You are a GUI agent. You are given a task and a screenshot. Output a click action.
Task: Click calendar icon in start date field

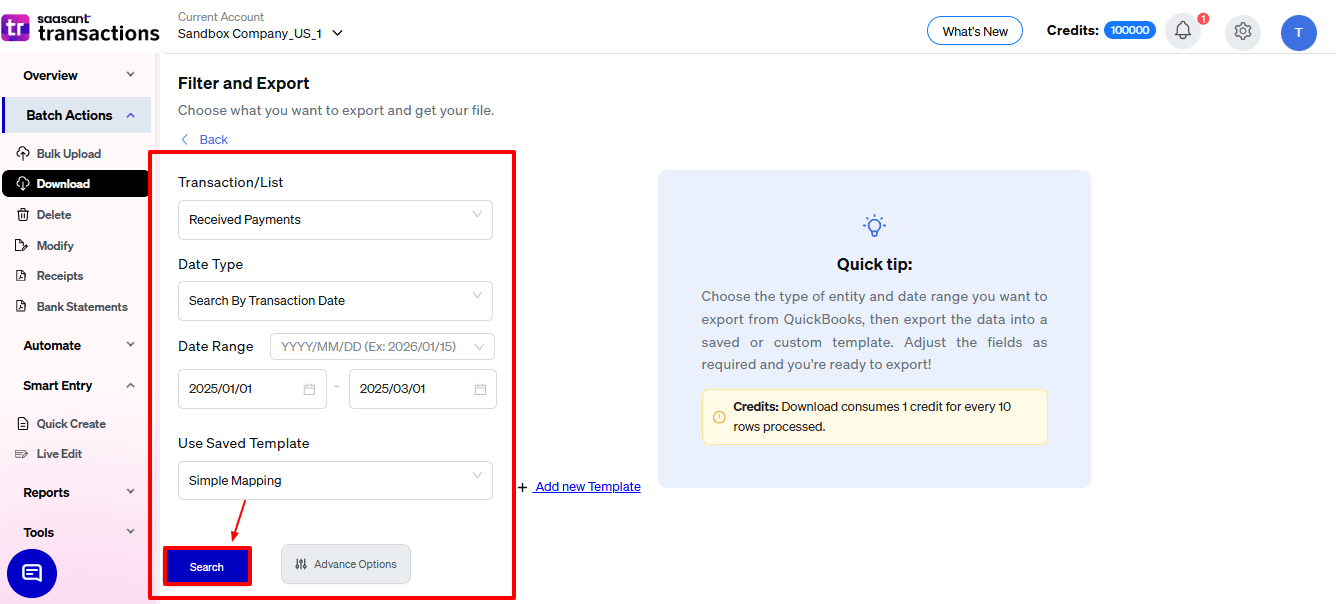[310, 389]
